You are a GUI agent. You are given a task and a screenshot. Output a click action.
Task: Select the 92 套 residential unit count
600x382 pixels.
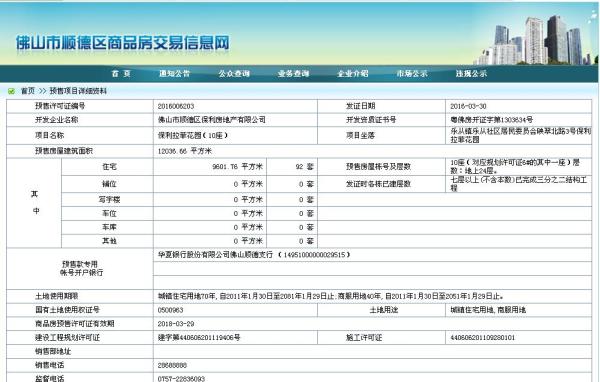[305, 167]
